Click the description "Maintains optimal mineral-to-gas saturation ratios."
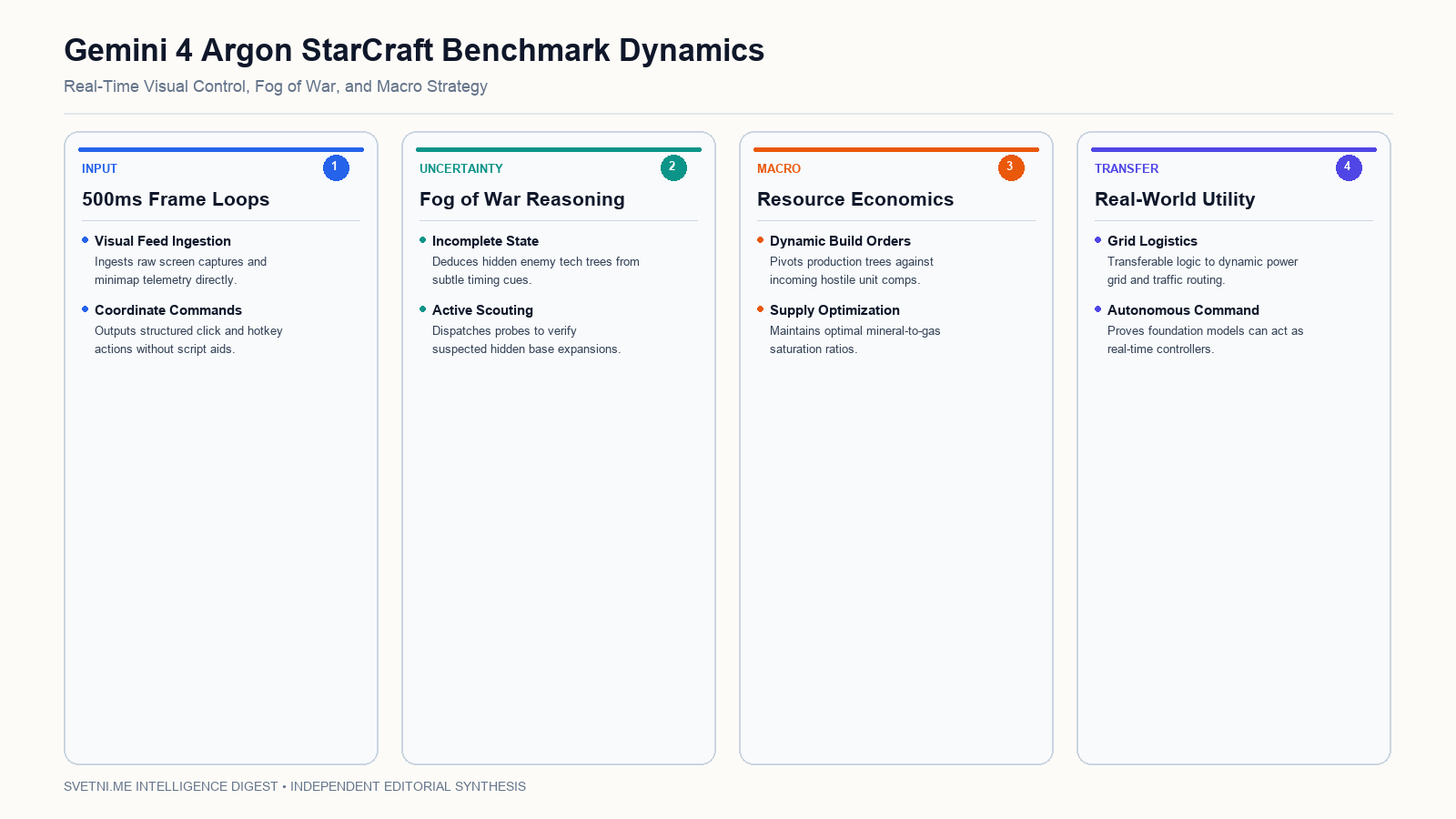1456x819 pixels. pyautogui.click(x=855, y=340)
